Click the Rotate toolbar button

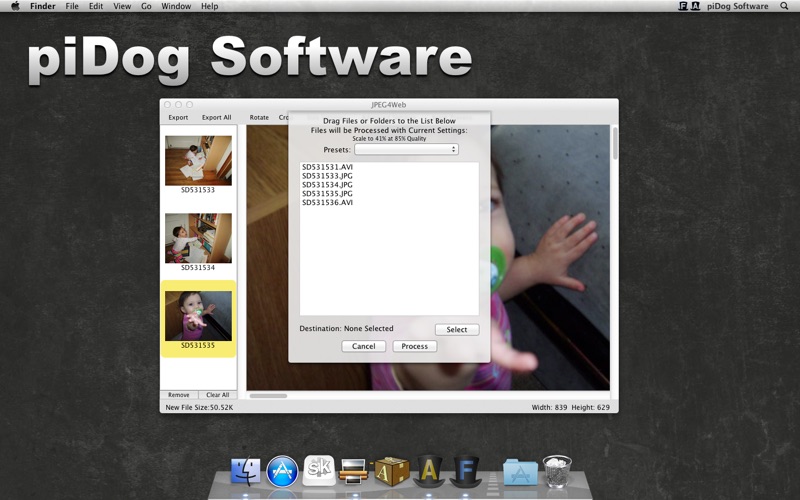click(259, 117)
